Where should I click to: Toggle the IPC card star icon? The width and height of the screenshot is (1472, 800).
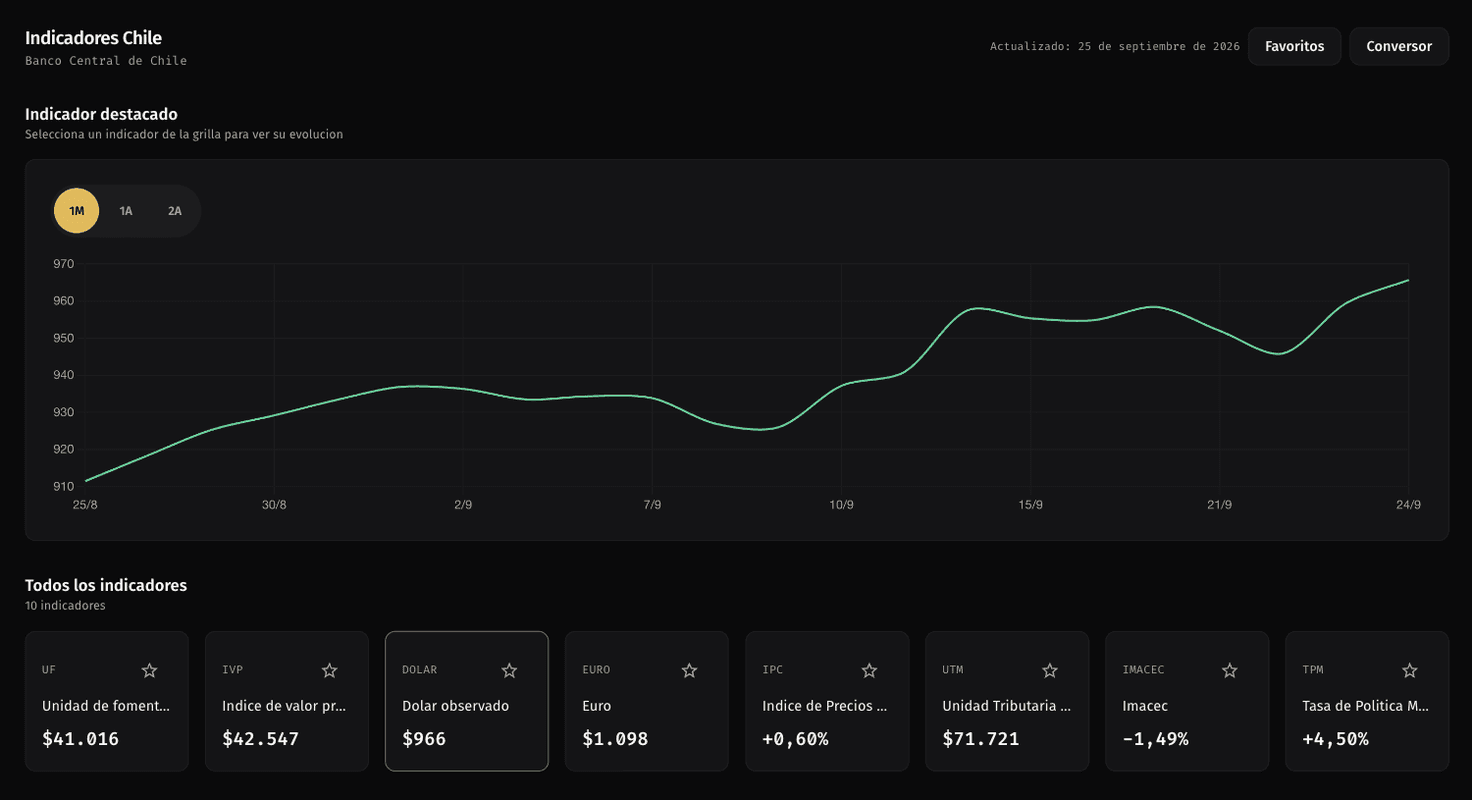tap(870, 670)
